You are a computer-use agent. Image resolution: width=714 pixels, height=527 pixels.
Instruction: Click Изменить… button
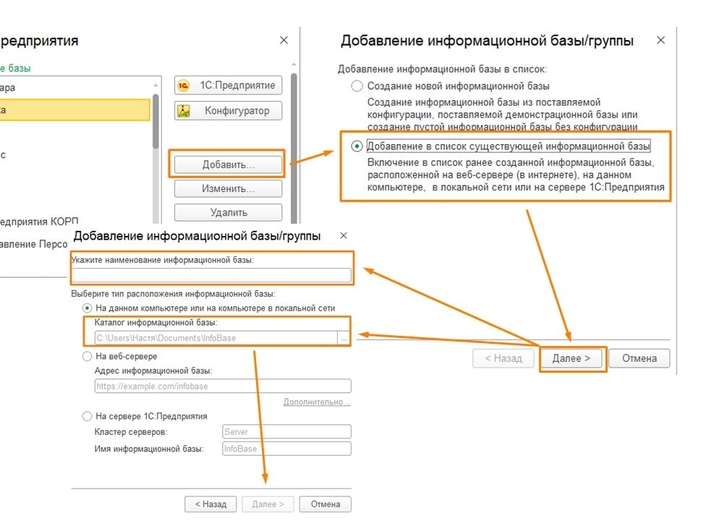(x=228, y=188)
